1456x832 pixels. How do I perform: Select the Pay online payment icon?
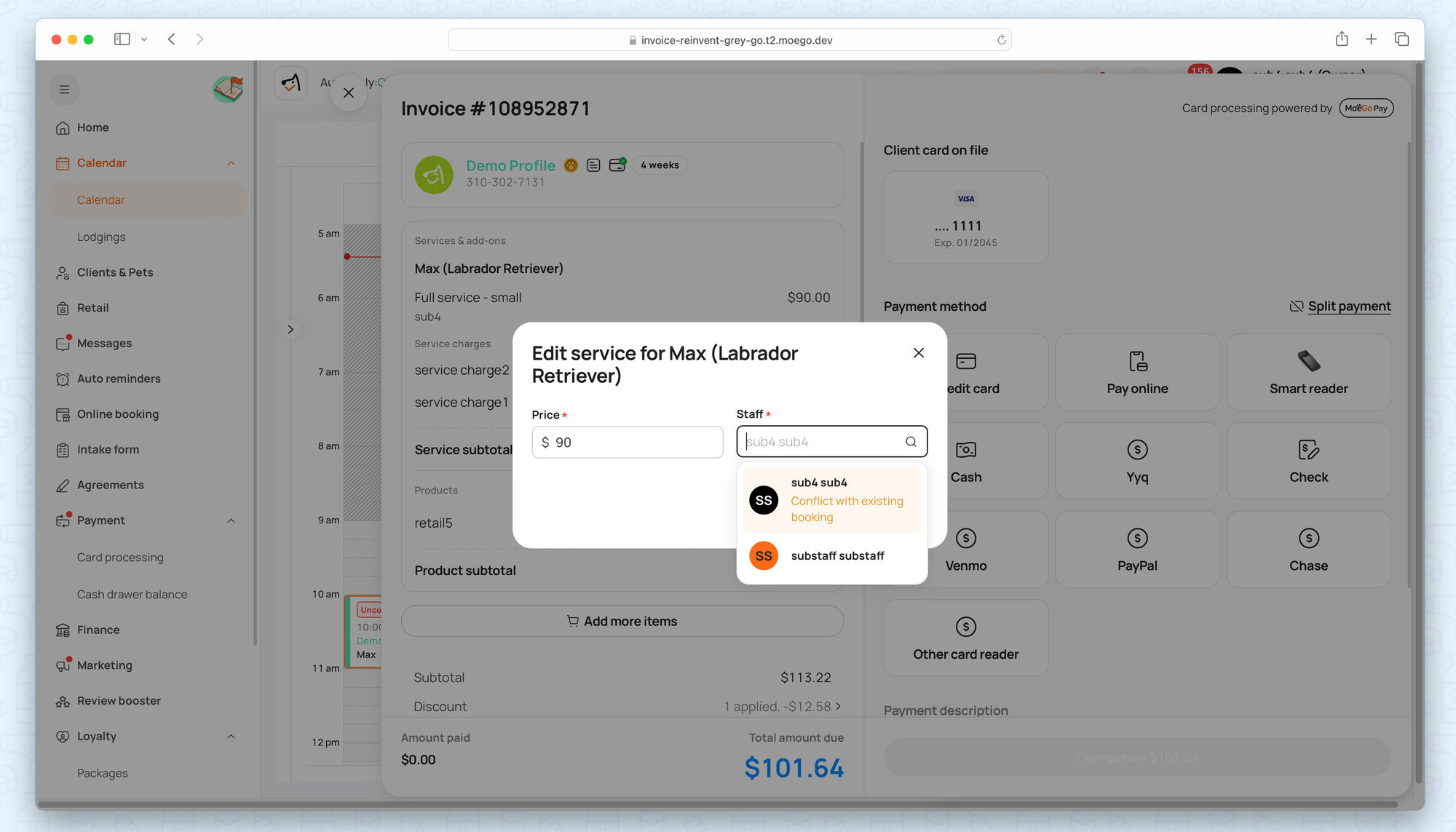point(1137,362)
